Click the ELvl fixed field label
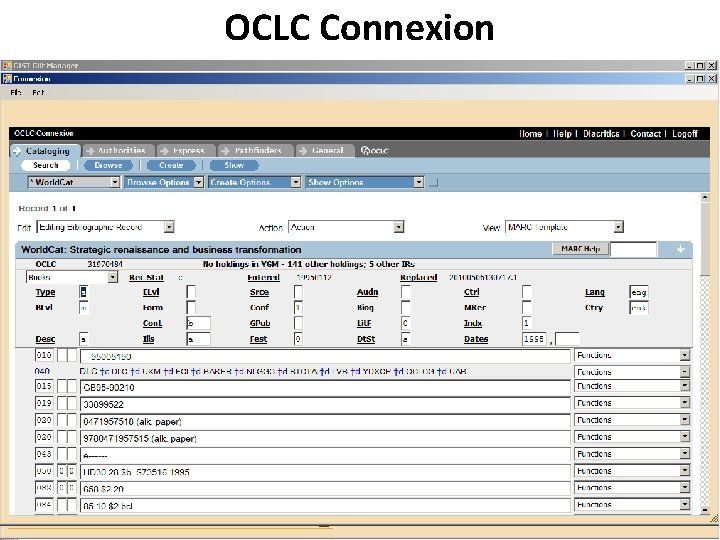 tap(151, 292)
